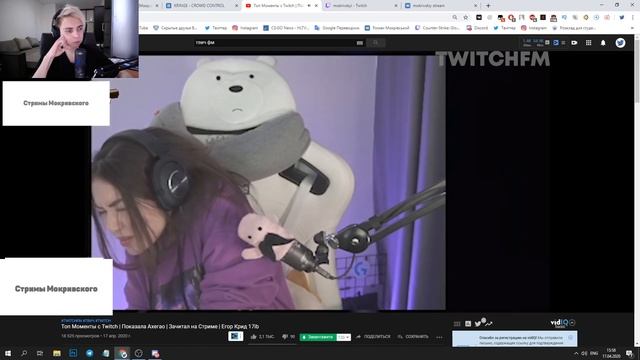Click ПОДЕЛИТЬСЯ to share the video

(x=373, y=337)
